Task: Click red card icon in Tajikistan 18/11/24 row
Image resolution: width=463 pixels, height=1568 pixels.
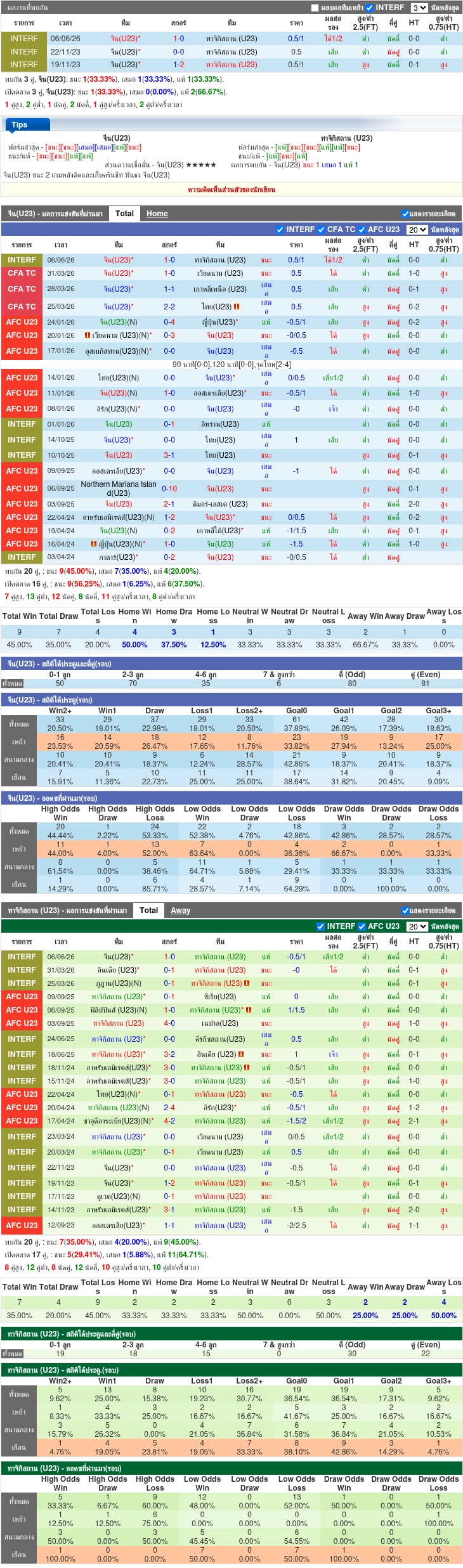Action: (247, 1068)
